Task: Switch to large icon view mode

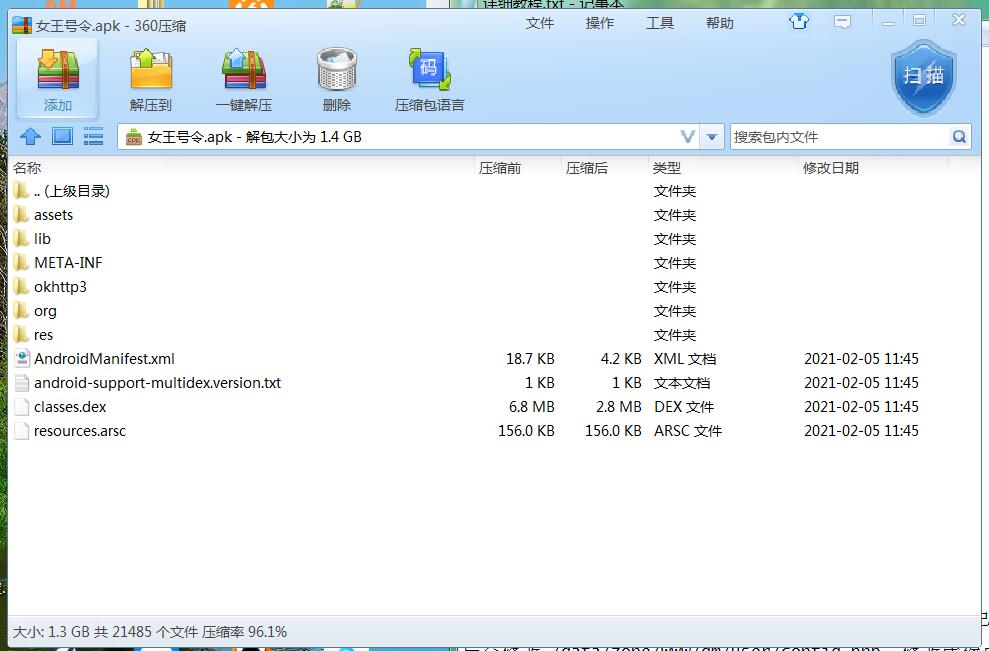Action: (x=62, y=137)
